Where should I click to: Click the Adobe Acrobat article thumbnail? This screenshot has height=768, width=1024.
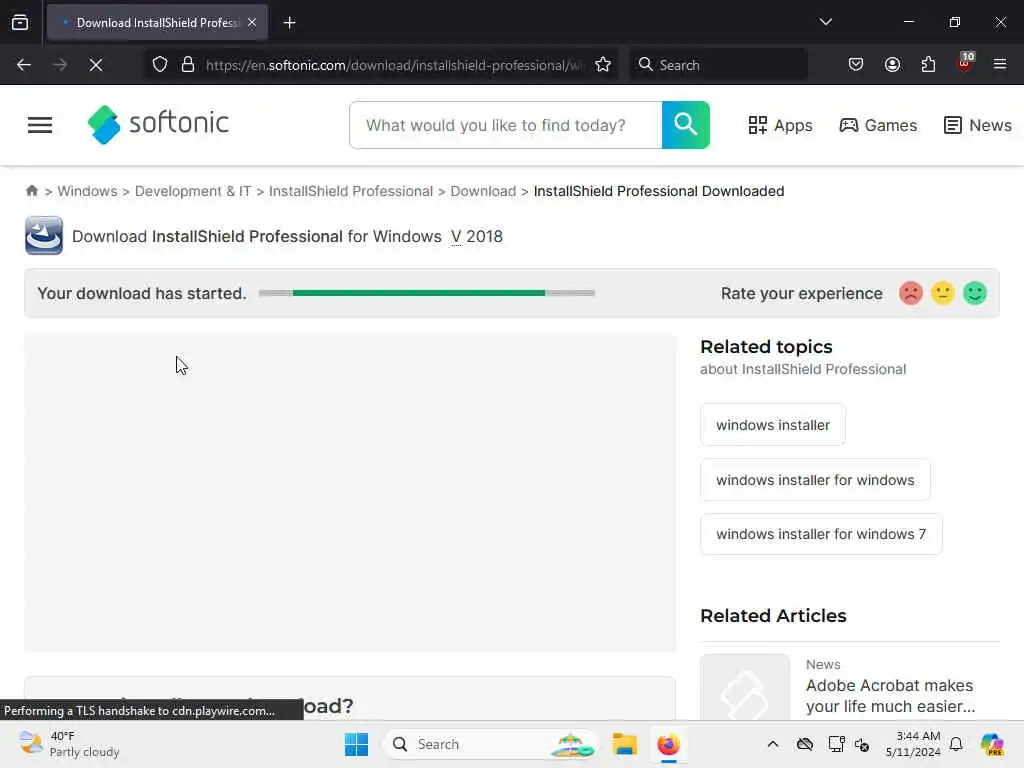pyautogui.click(x=744, y=687)
